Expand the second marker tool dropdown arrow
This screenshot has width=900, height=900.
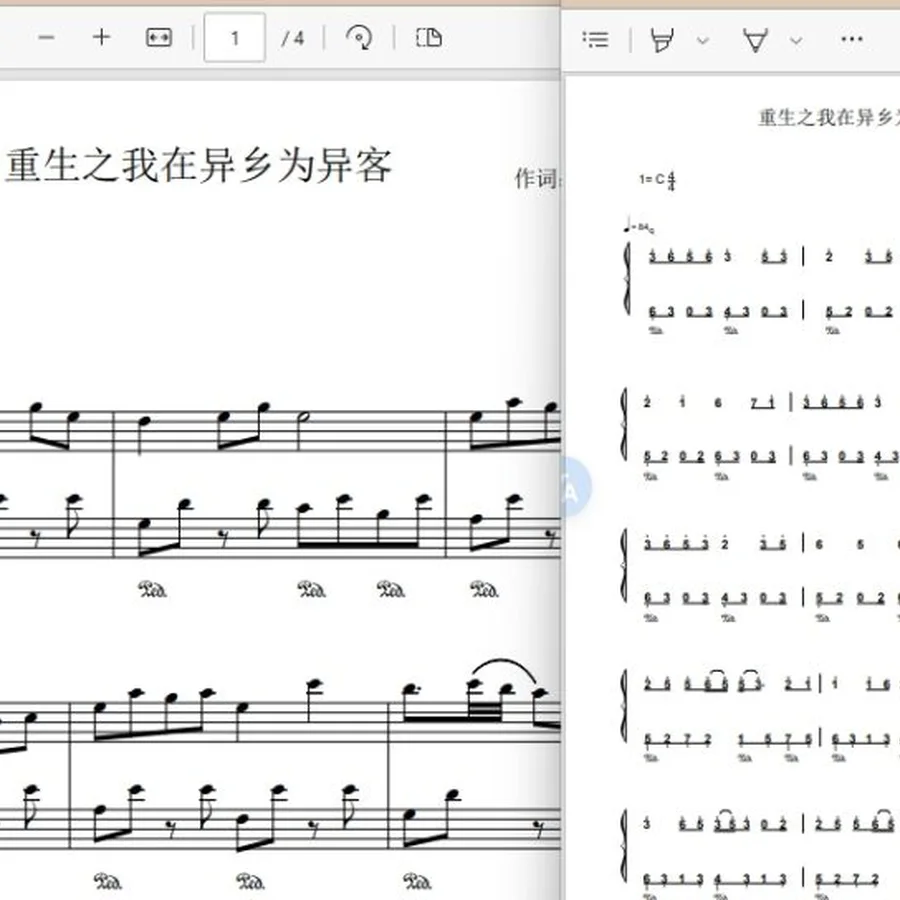(796, 40)
